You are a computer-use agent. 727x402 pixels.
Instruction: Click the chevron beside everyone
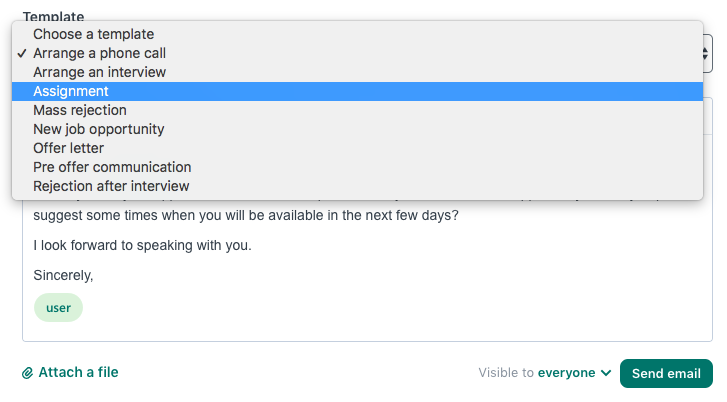606,373
